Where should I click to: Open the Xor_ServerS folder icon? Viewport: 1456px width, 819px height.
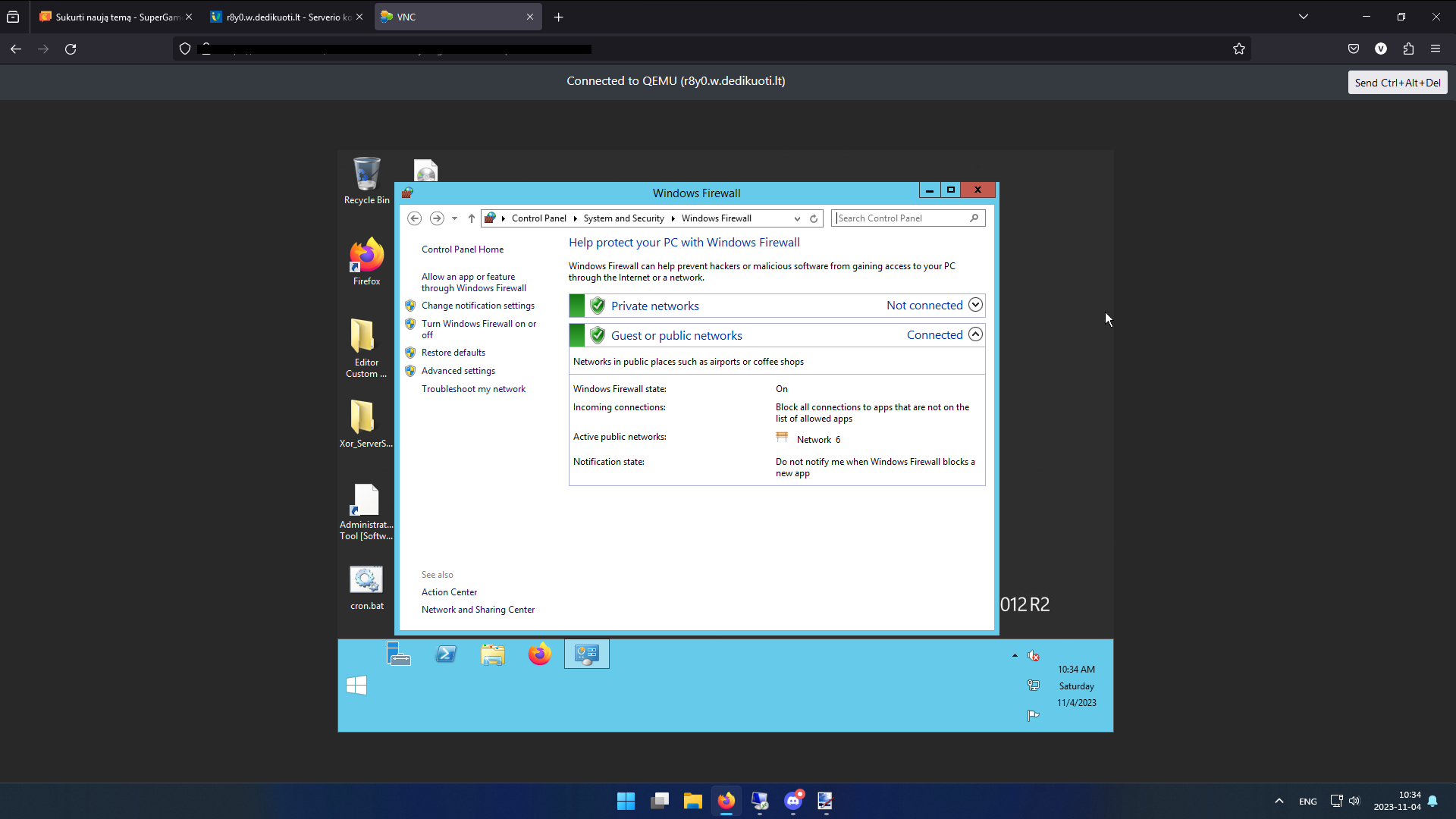(x=366, y=424)
